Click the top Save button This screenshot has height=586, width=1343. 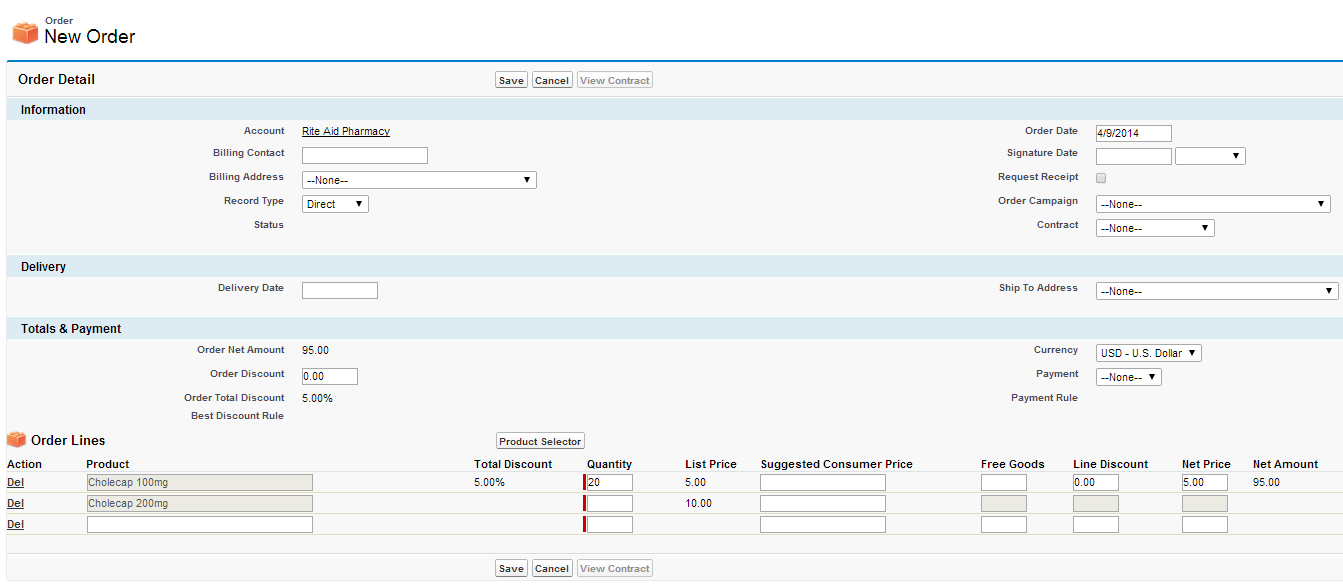pos(511,80)
